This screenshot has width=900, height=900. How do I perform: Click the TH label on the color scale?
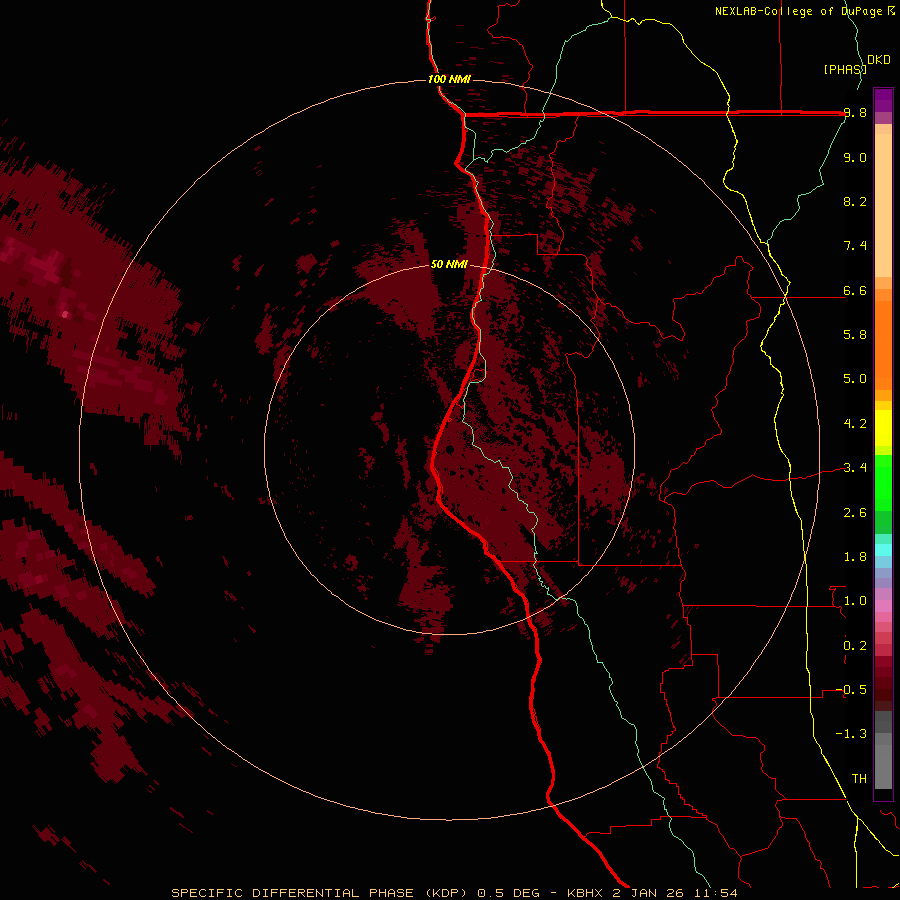tap(859, 779)
